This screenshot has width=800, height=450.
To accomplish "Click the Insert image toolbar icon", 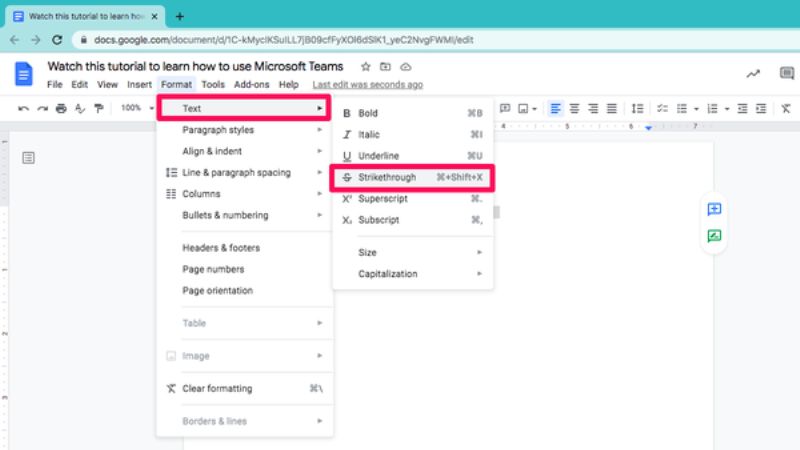I will [523, 108].
